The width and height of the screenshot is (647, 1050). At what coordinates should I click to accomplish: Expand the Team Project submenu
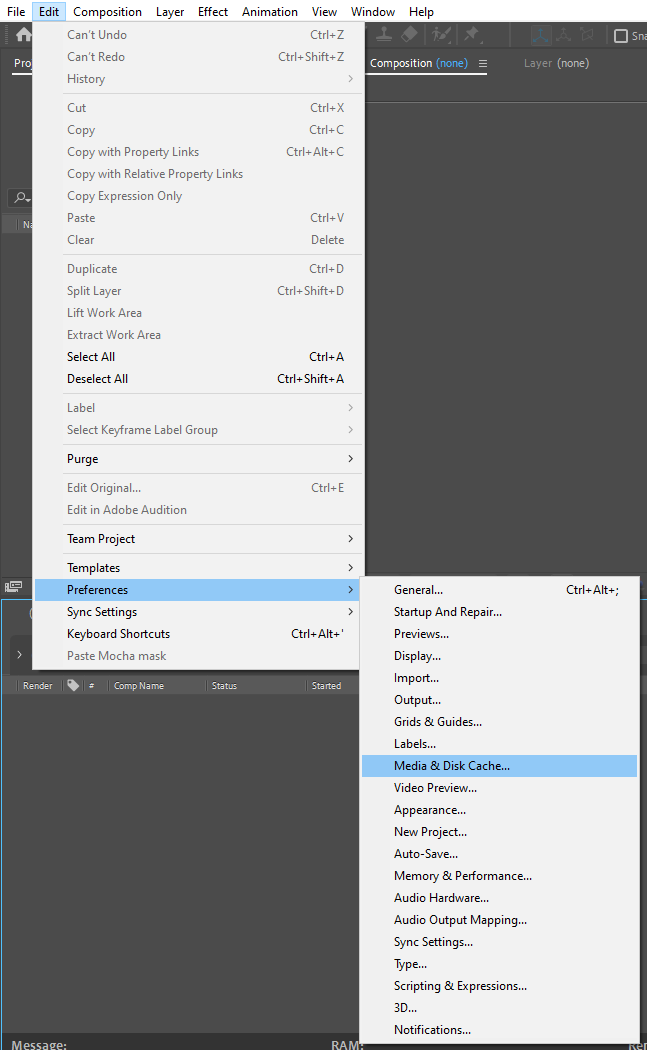coord(207,539)
